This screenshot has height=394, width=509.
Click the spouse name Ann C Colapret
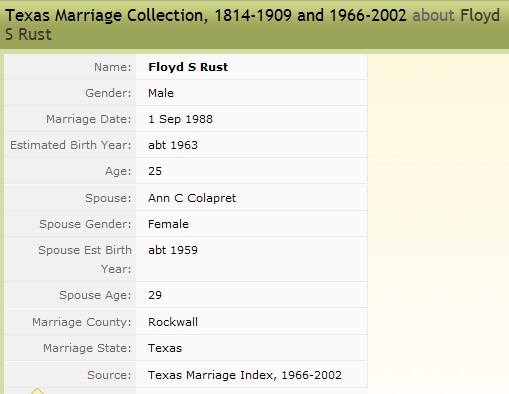(x=192, y=198)
